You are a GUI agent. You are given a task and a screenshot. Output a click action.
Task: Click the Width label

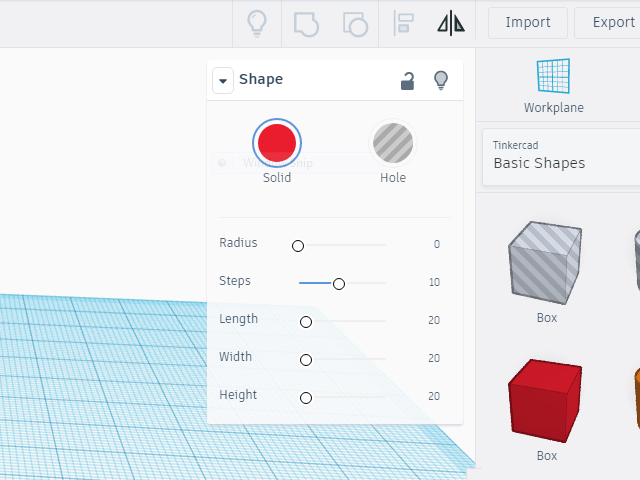236,357
